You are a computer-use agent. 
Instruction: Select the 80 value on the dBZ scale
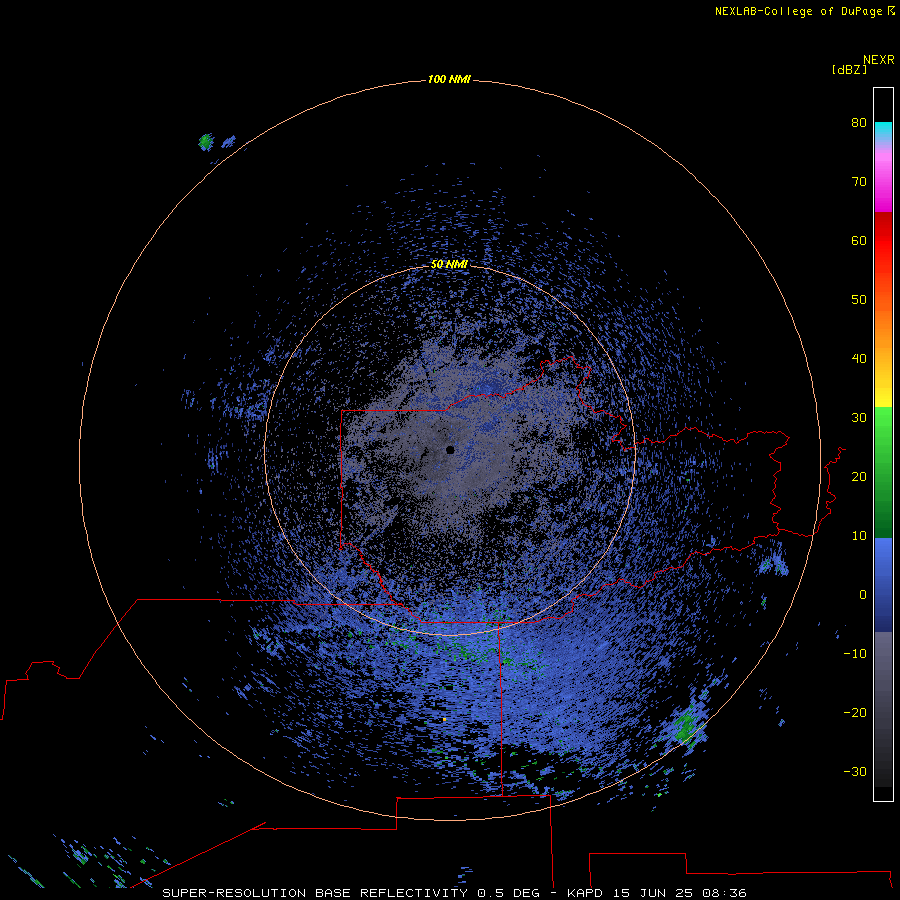(859, 122)
